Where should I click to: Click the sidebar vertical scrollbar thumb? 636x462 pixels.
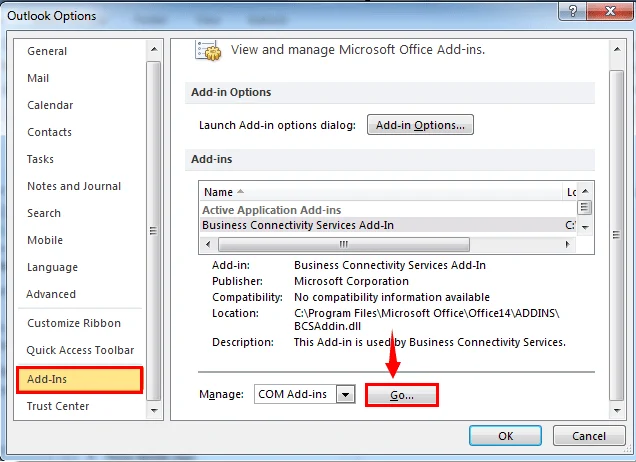[x=153, y=231]
